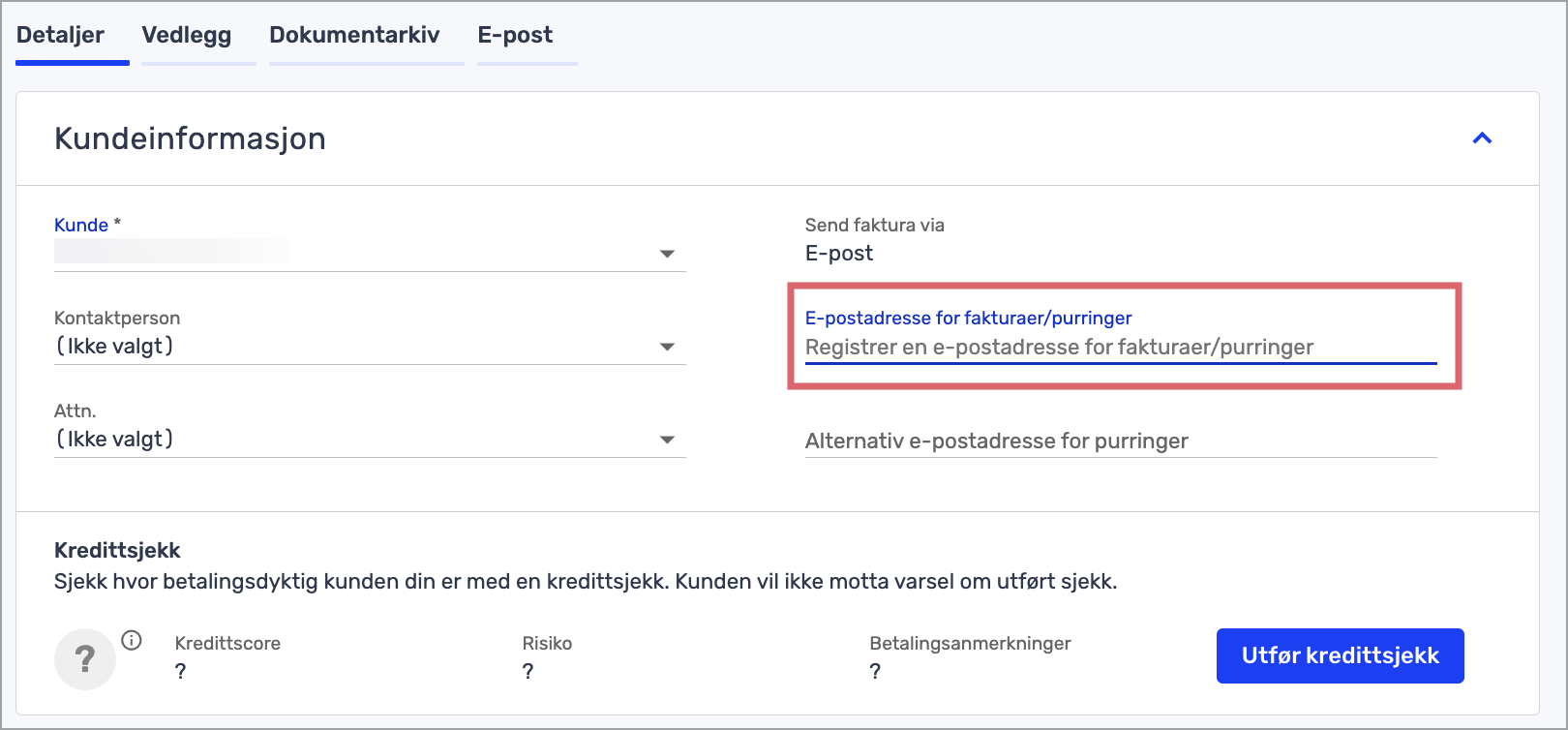1568x730 pixels.
Task: Click the Attn. (Ikke valgt) value
Action: pyautogui.click(x=114, y=439)
